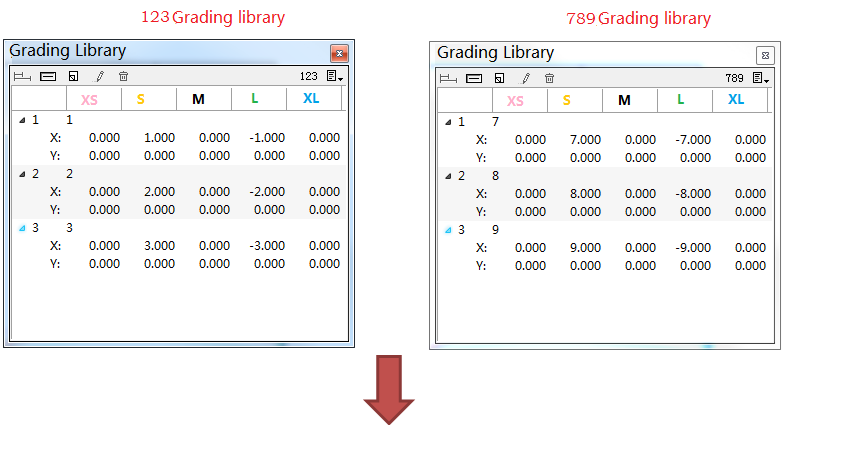The height and width of the screenshot is (453, 855).
Task: Click the pencil edit icon in 123 library
Action: point(99,76)
